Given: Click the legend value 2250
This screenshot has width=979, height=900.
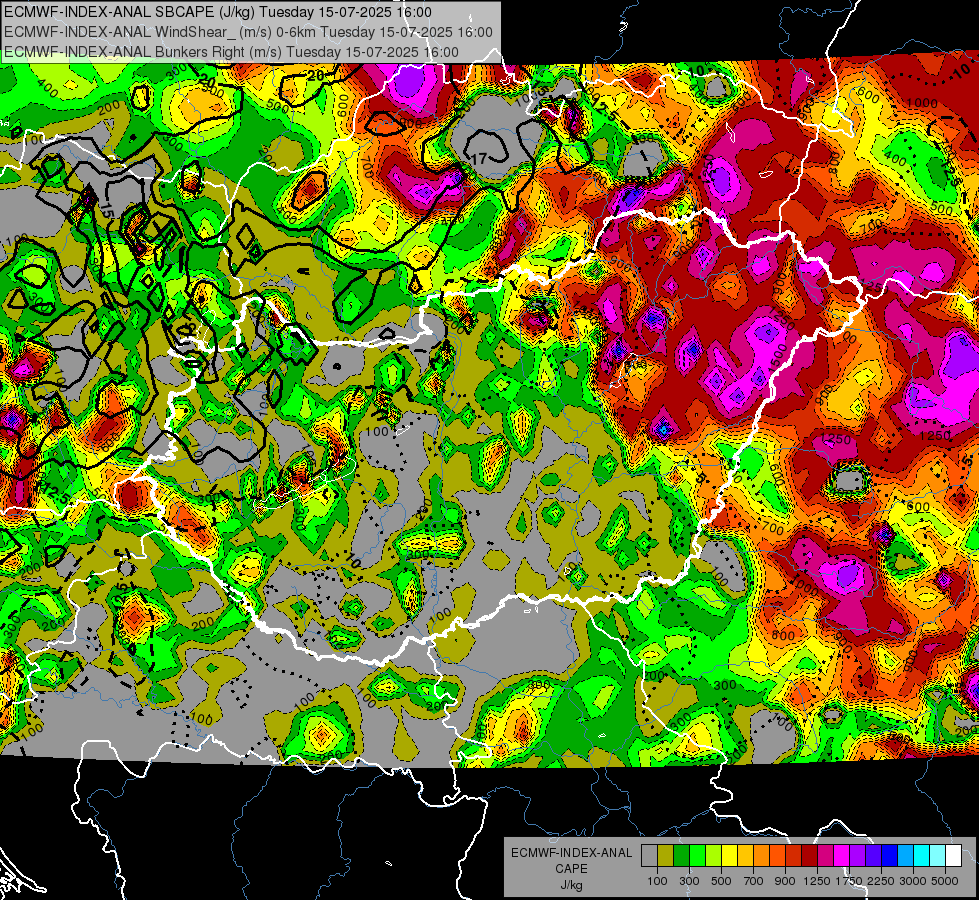Looking at the screenshot, I should coord(882,881).
